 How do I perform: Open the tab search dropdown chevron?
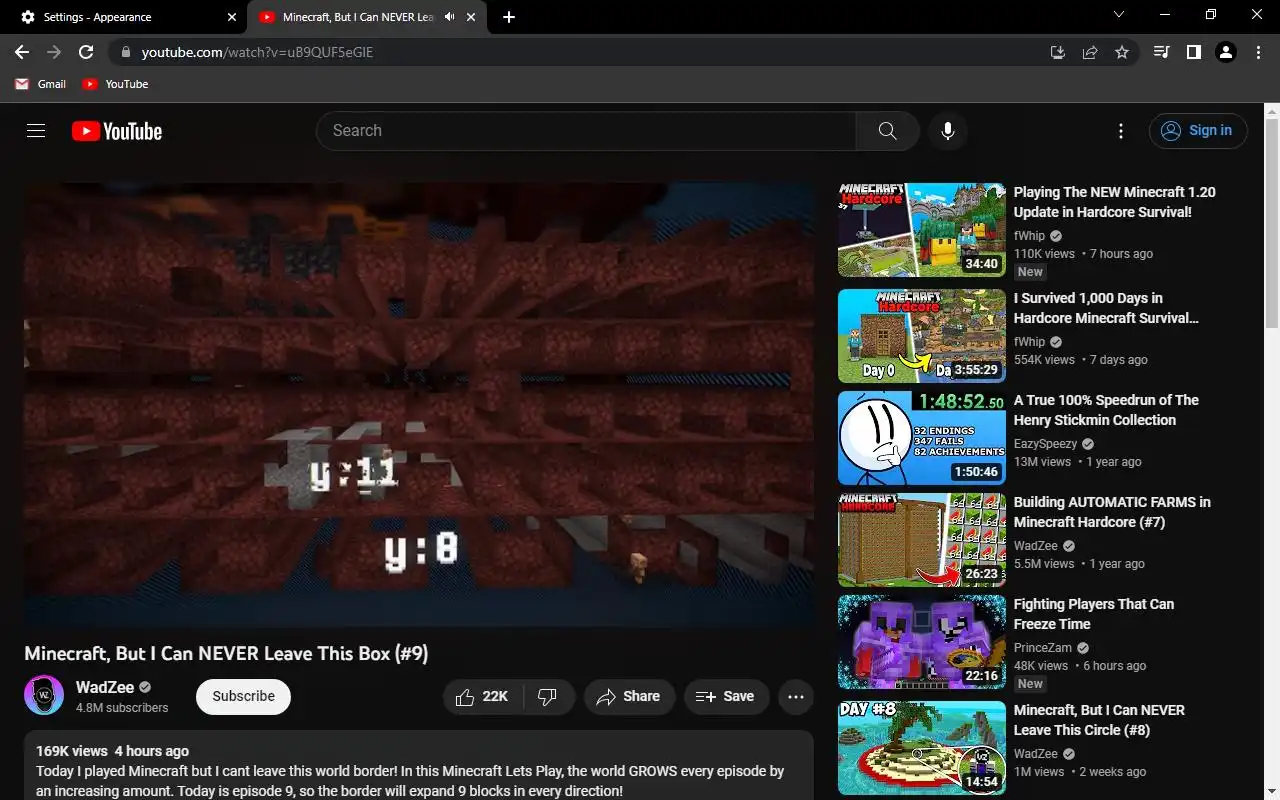[1119, 14]
